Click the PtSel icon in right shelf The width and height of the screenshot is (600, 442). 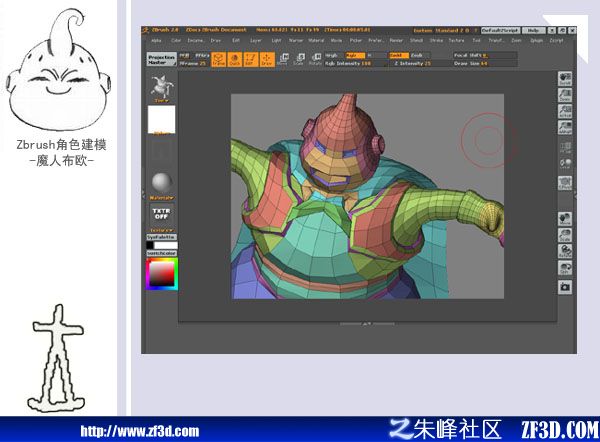[x=565, y=147]
